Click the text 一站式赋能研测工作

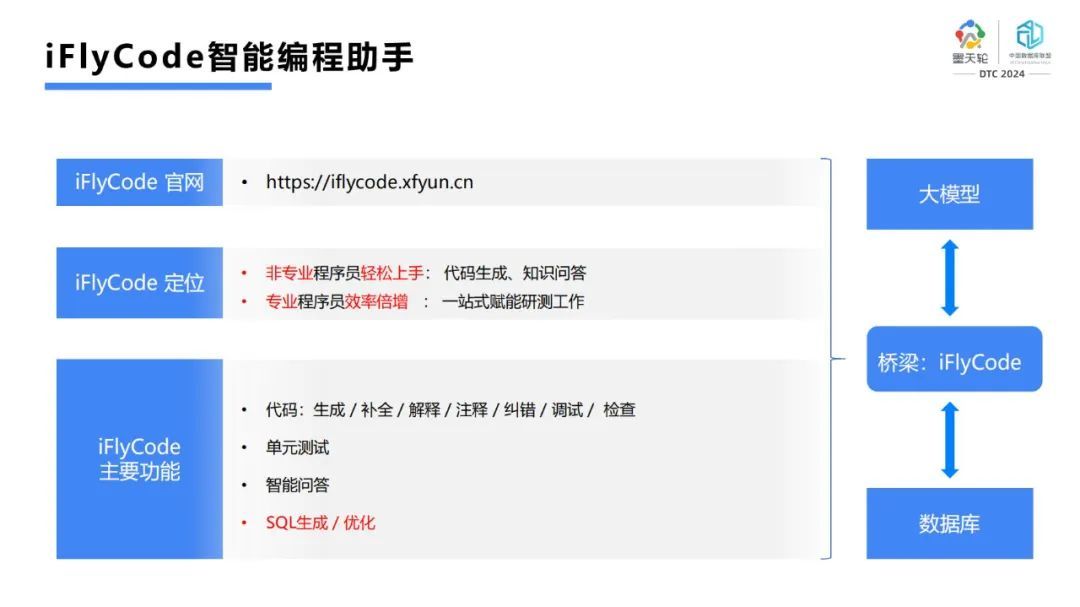point(512,301)
